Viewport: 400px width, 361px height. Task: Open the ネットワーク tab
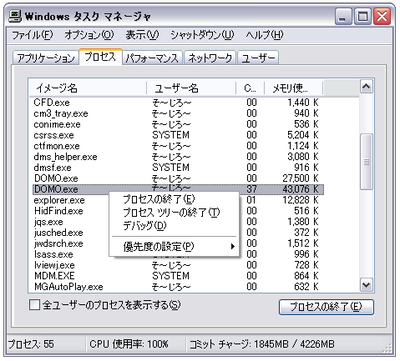point(210,58)
